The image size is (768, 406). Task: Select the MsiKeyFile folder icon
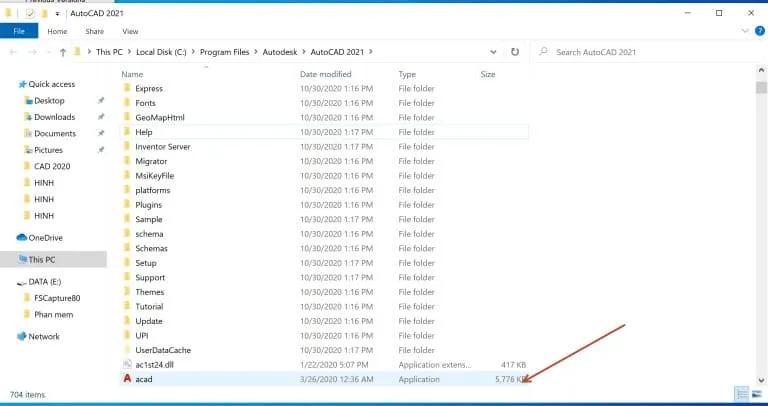tap(127, 175)
